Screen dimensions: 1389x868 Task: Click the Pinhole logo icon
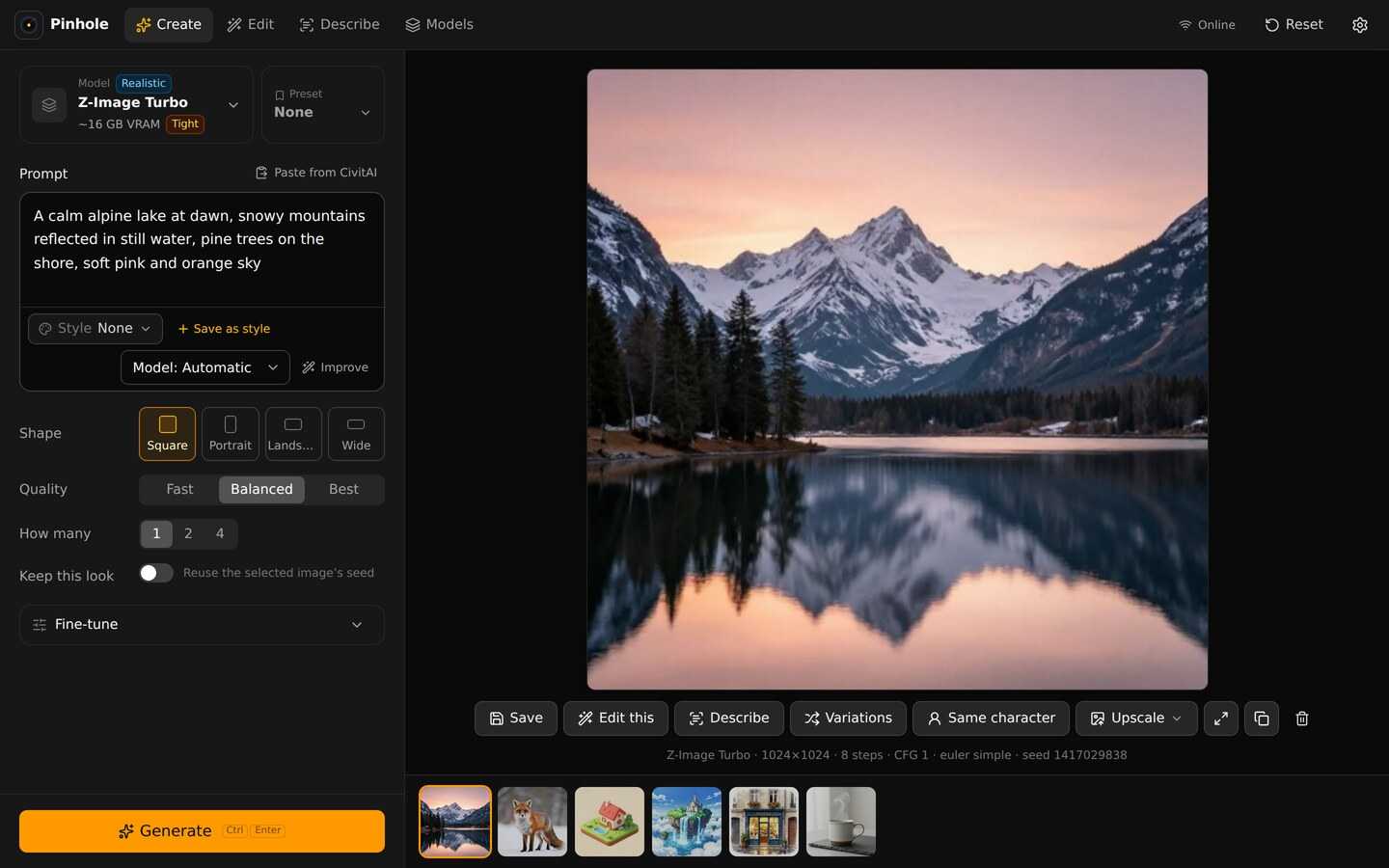pyautogui.click(x=29, y=24)
